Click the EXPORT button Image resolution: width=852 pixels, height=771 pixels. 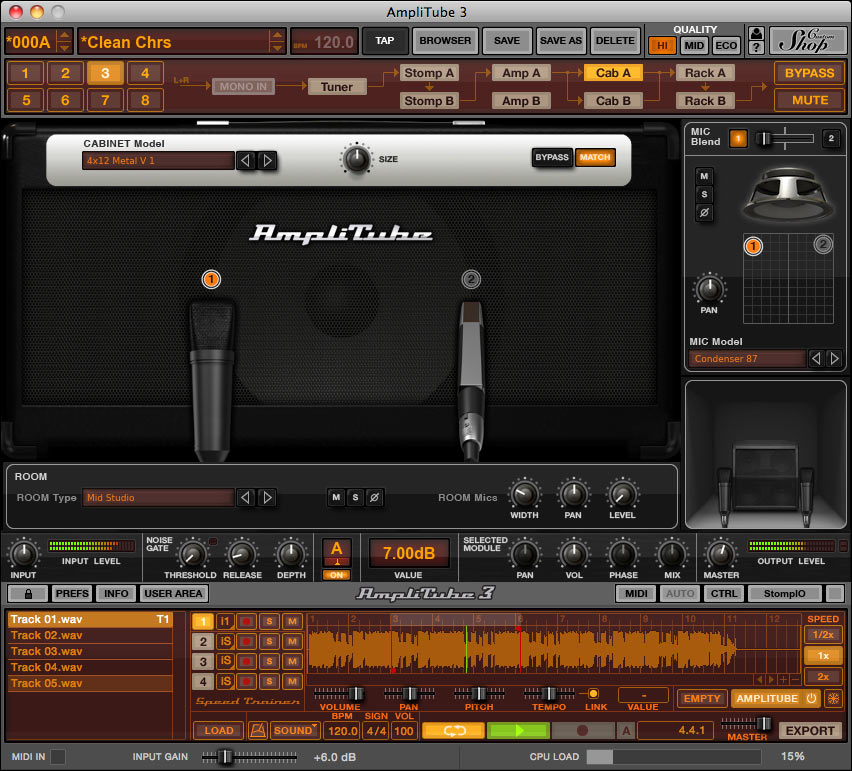pos(811,731)
